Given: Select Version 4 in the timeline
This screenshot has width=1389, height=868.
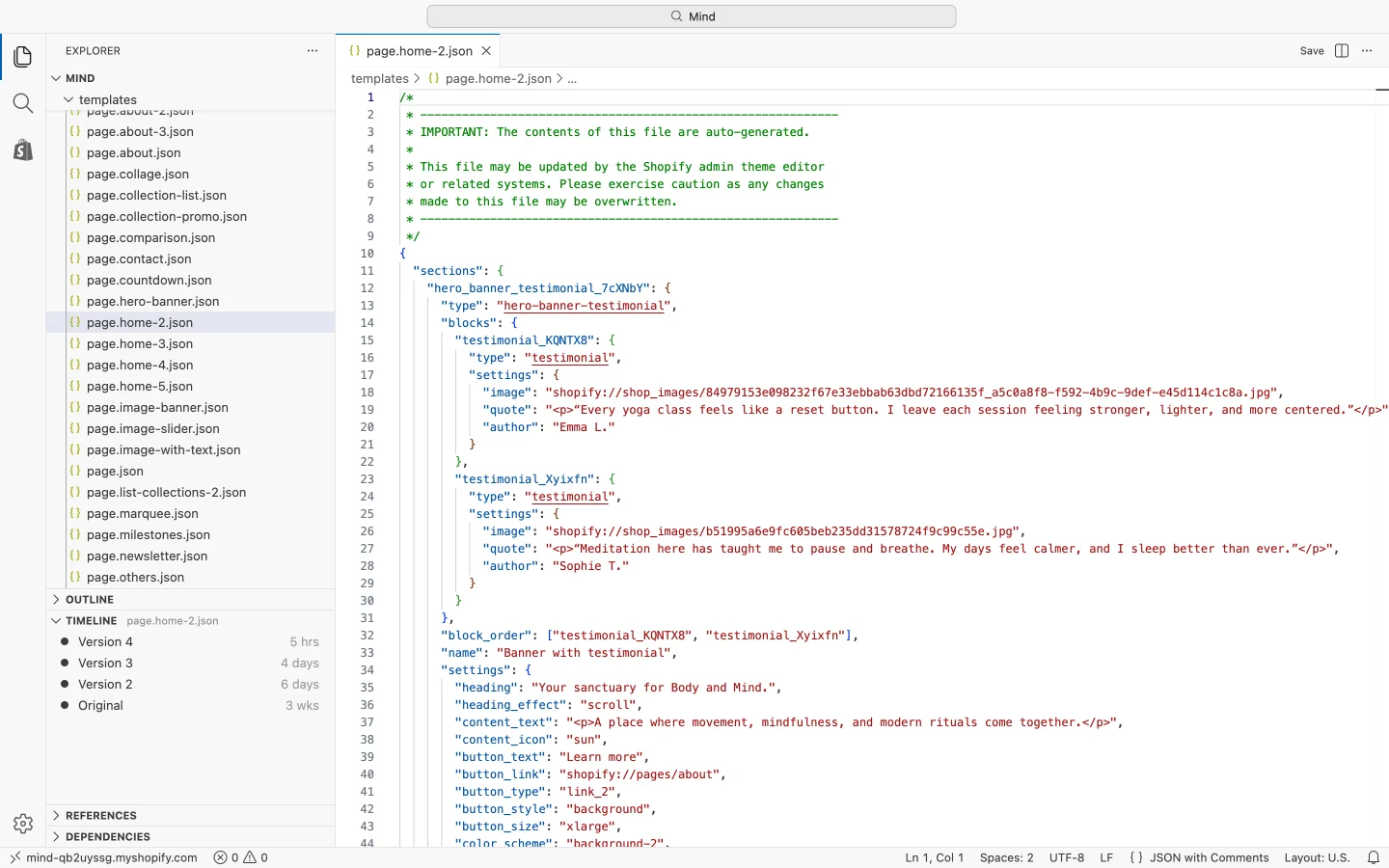Looking at the screenshot, I should (x=191, y=642).
